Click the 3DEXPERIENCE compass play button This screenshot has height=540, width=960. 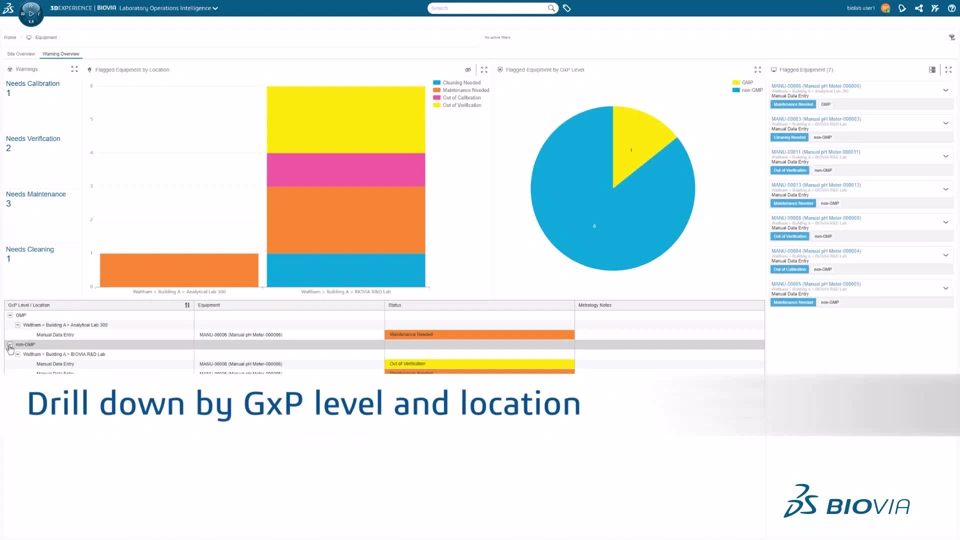pos(31,13)
